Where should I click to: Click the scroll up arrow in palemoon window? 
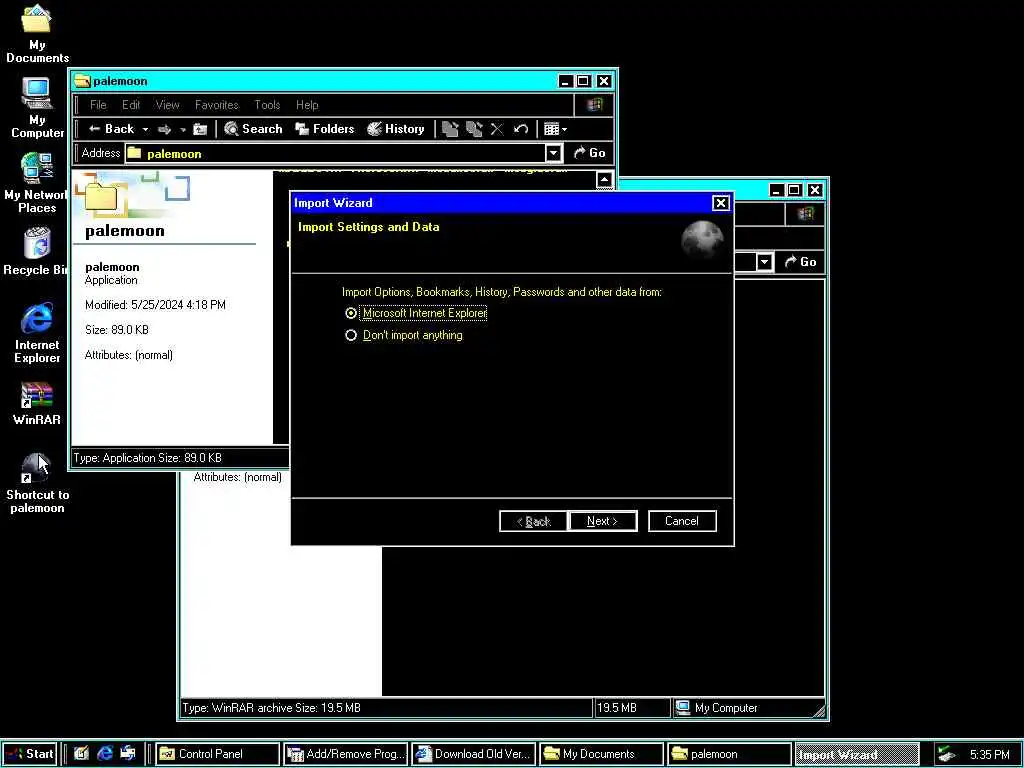(604, 179)
